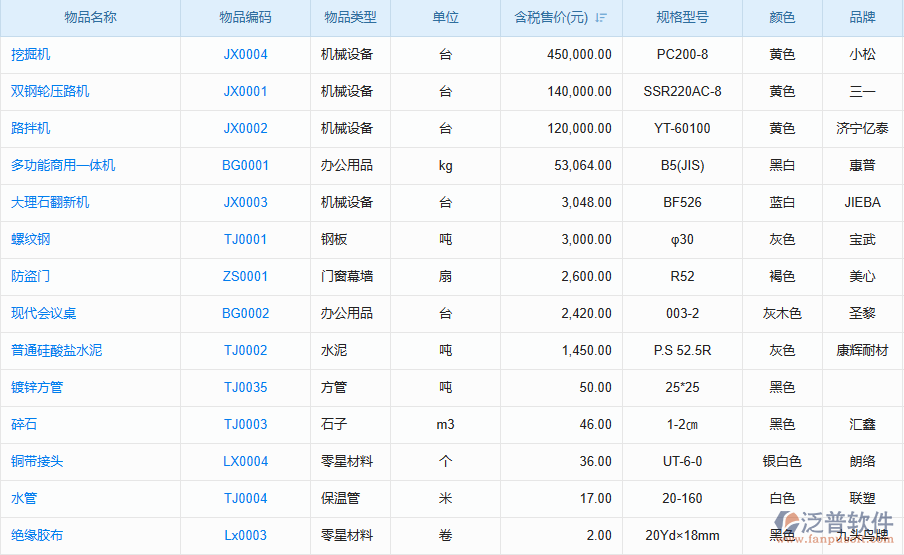This screenshot has width=904, height=555.
Task: Open the 挖掘机 item link
Action: click(x=31, y=55)
